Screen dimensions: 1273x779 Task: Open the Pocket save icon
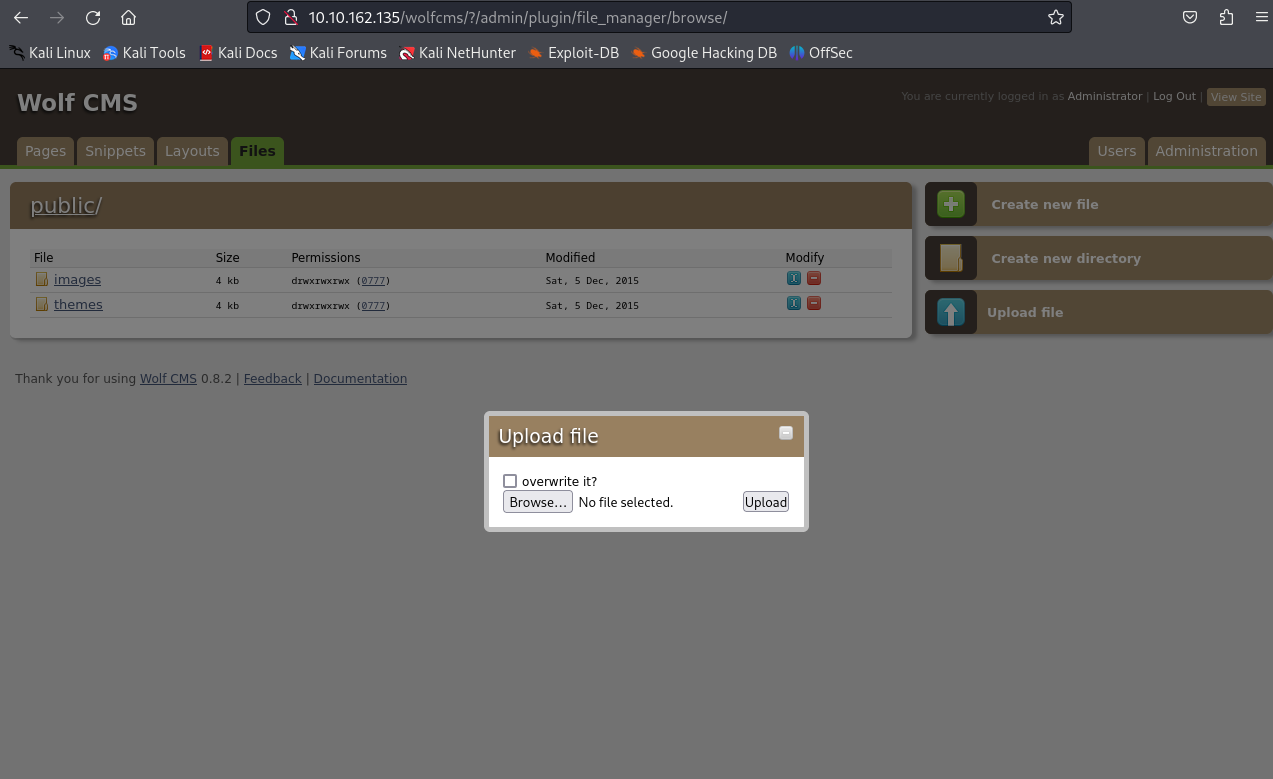1190,17
